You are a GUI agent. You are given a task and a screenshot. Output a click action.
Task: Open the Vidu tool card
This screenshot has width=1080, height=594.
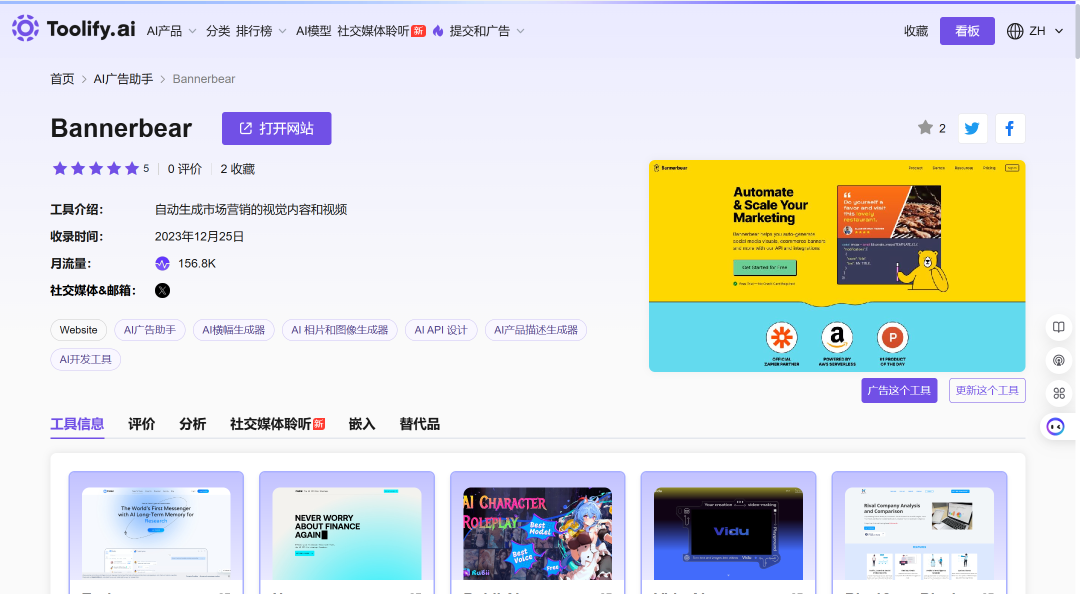pyautogui.click(x=728, y=533)
